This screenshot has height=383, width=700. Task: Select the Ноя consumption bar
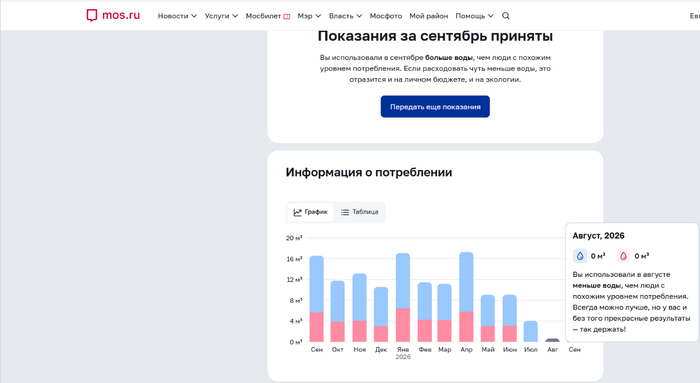(359, 308)
